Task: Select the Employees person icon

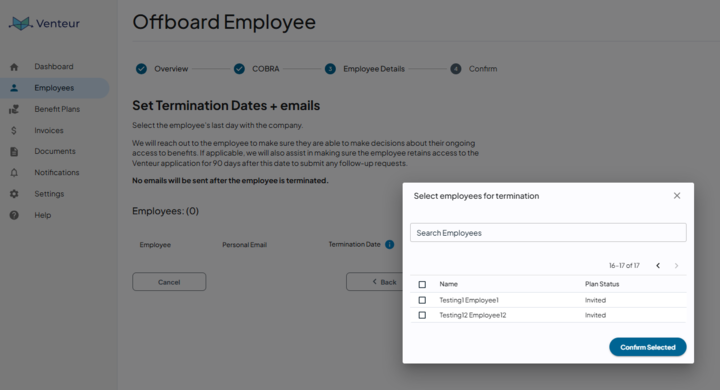Action: click(14, 88)
